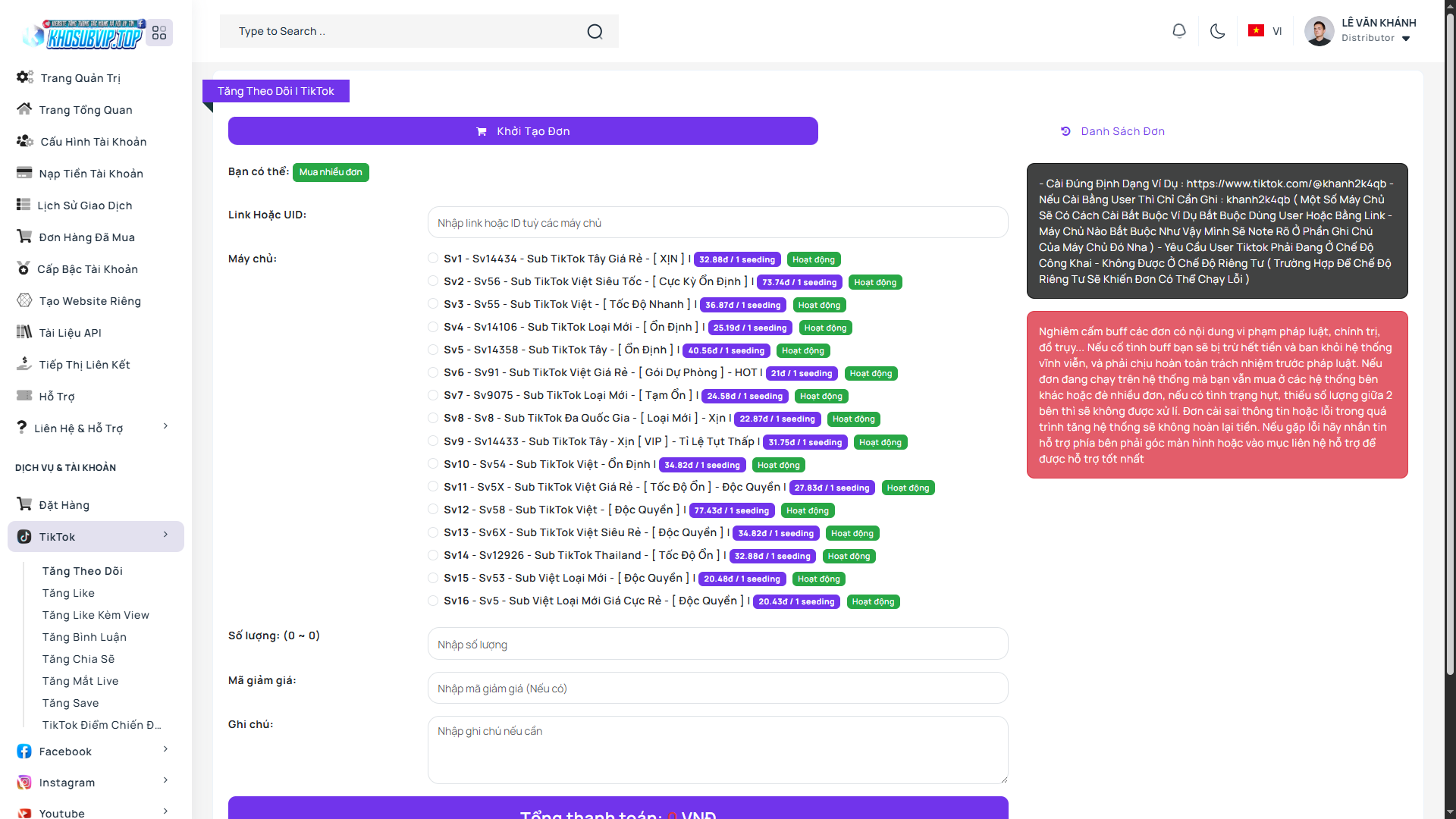
Task: Click the Instagram icon in sidebar
Action: 24,783
